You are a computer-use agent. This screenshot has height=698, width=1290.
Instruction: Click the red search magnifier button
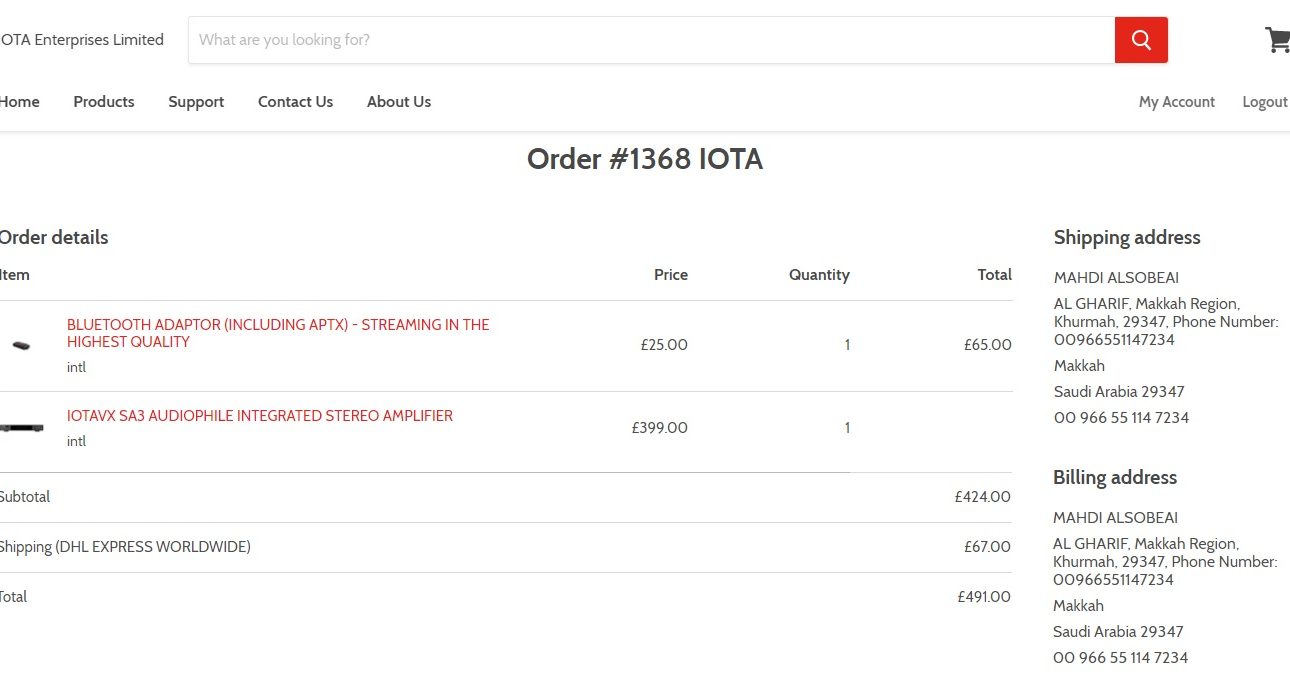[1141, 40]
